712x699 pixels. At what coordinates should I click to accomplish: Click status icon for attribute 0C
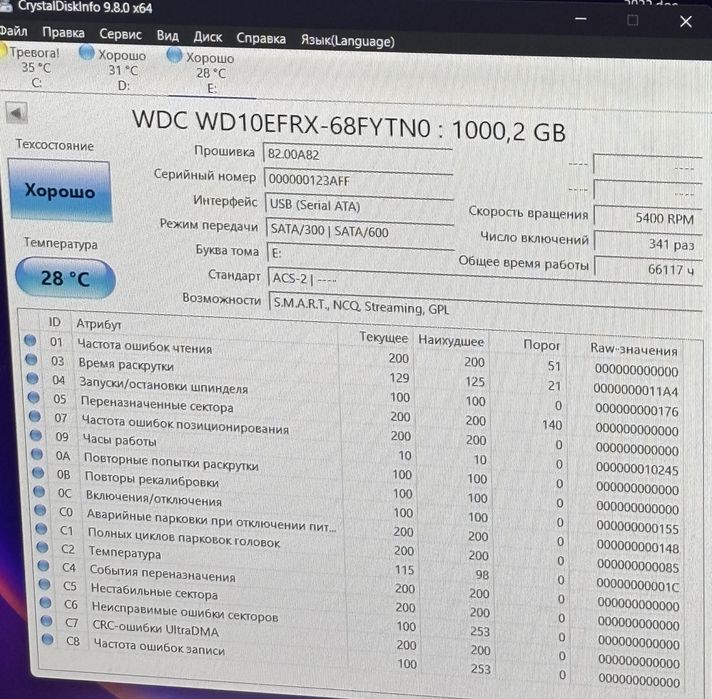click(x=40, y=491)
